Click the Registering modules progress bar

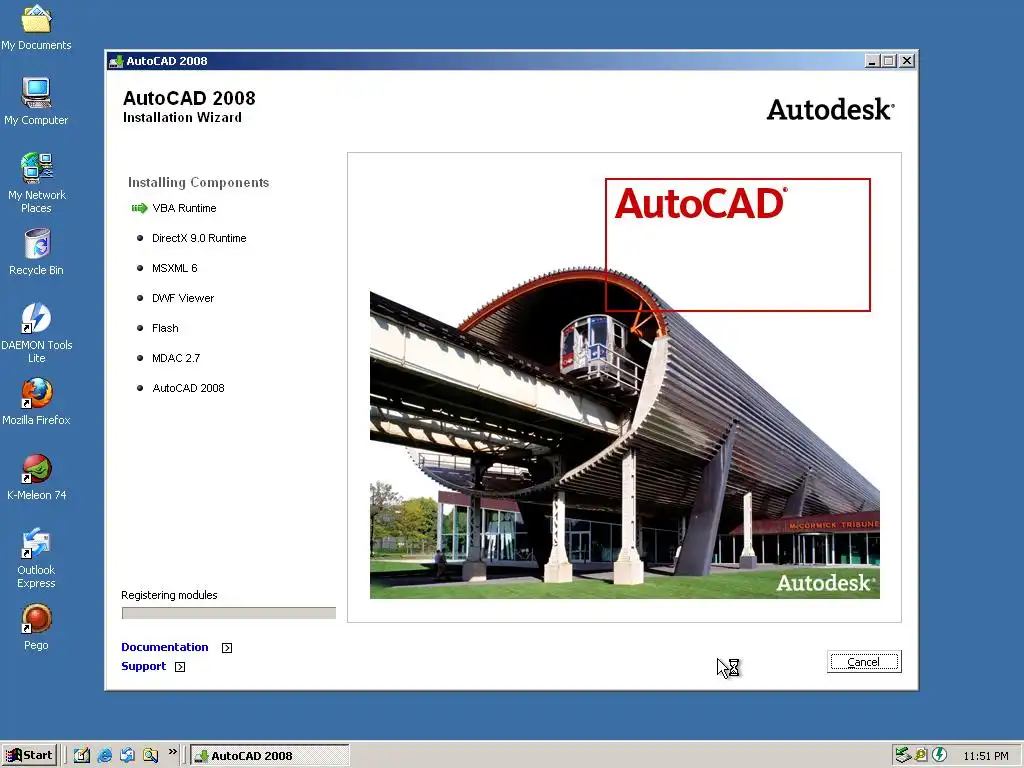(229, 613)
